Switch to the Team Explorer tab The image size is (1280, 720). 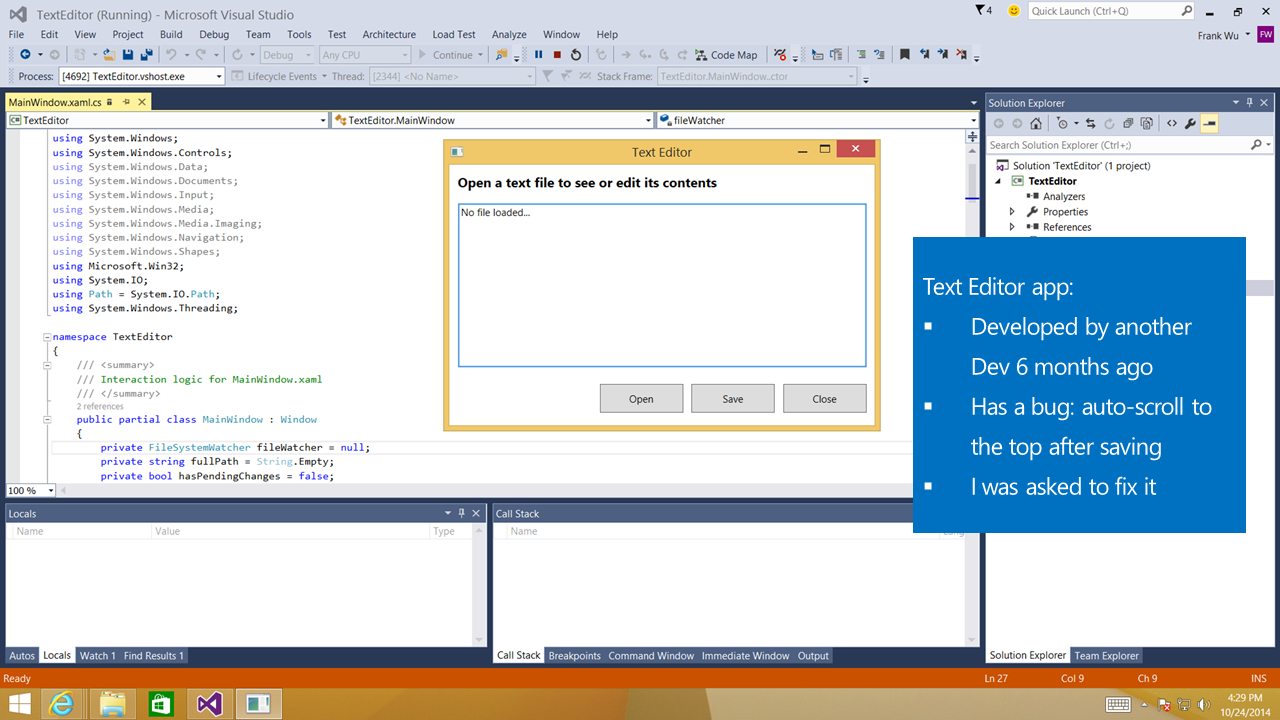[1106, 656]
